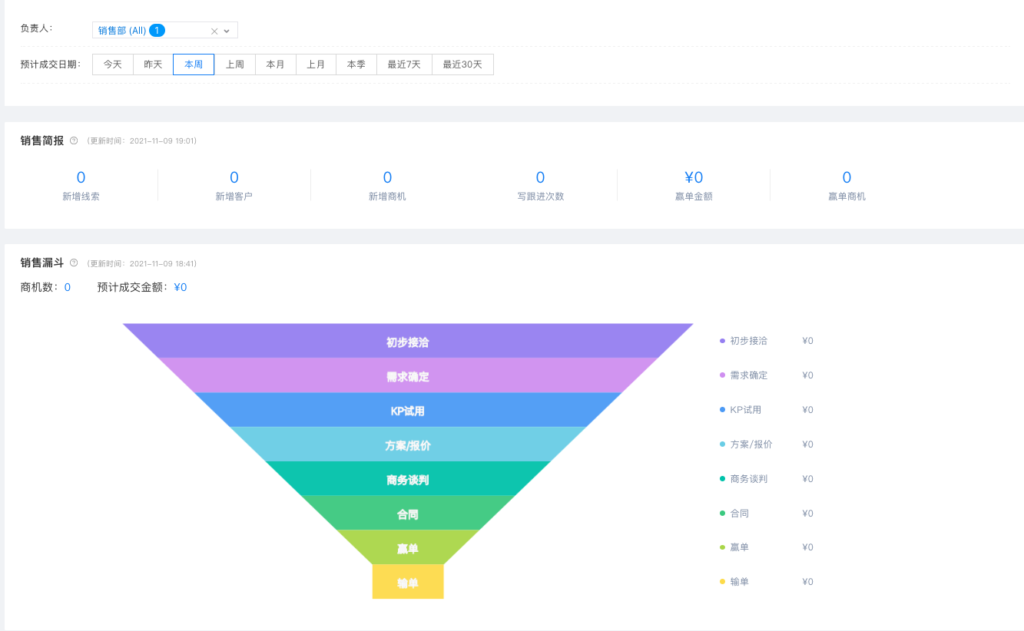Switch to 本月 date filter
The width and height of the screenshot is (1024, 631).
coord(275,64)
